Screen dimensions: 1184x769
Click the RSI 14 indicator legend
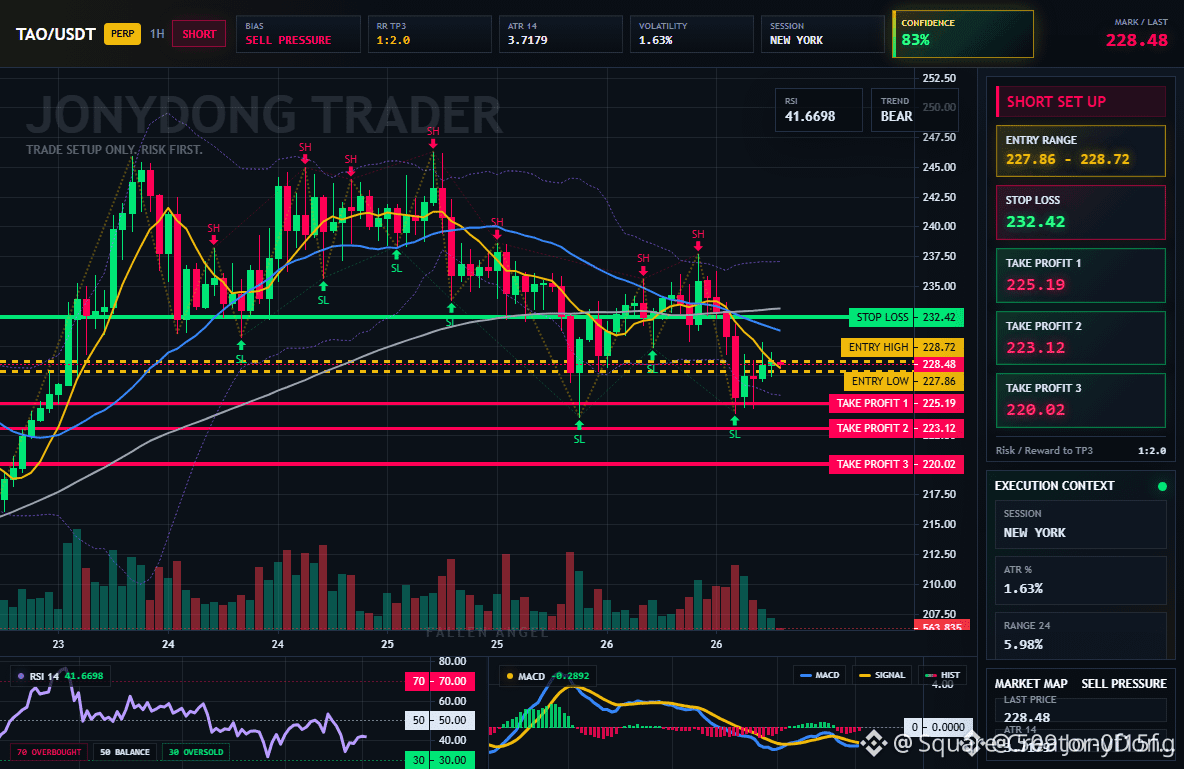pos(60,675)
